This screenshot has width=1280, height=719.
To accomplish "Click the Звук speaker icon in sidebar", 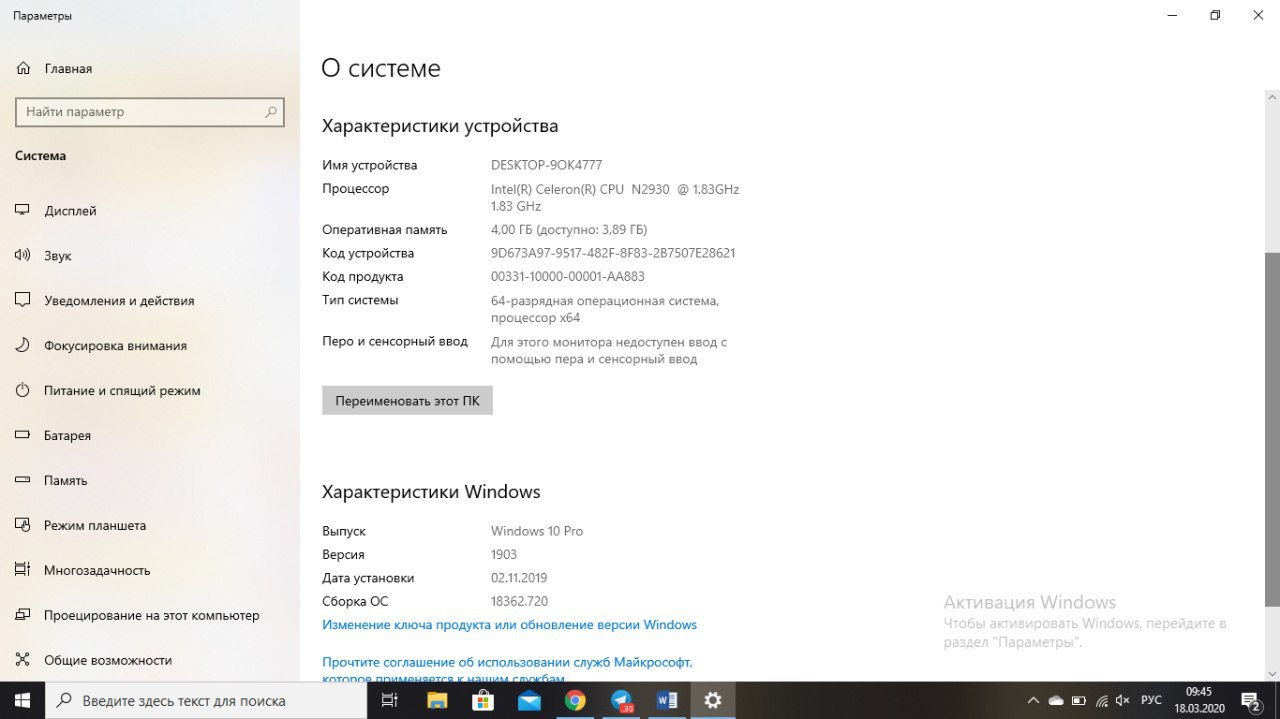I will click(x=23, y=256).
